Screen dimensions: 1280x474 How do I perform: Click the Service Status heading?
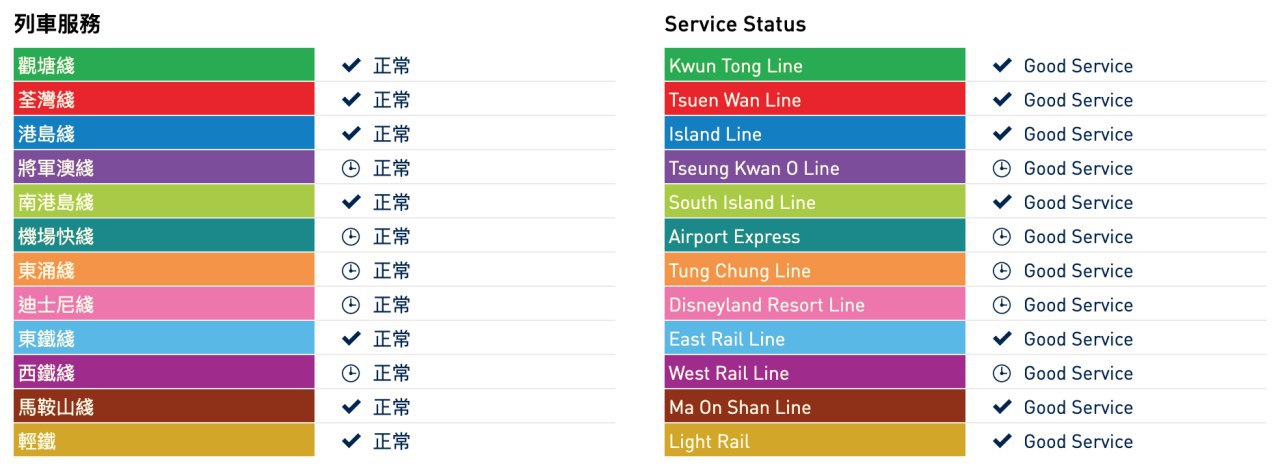[735, 24]
